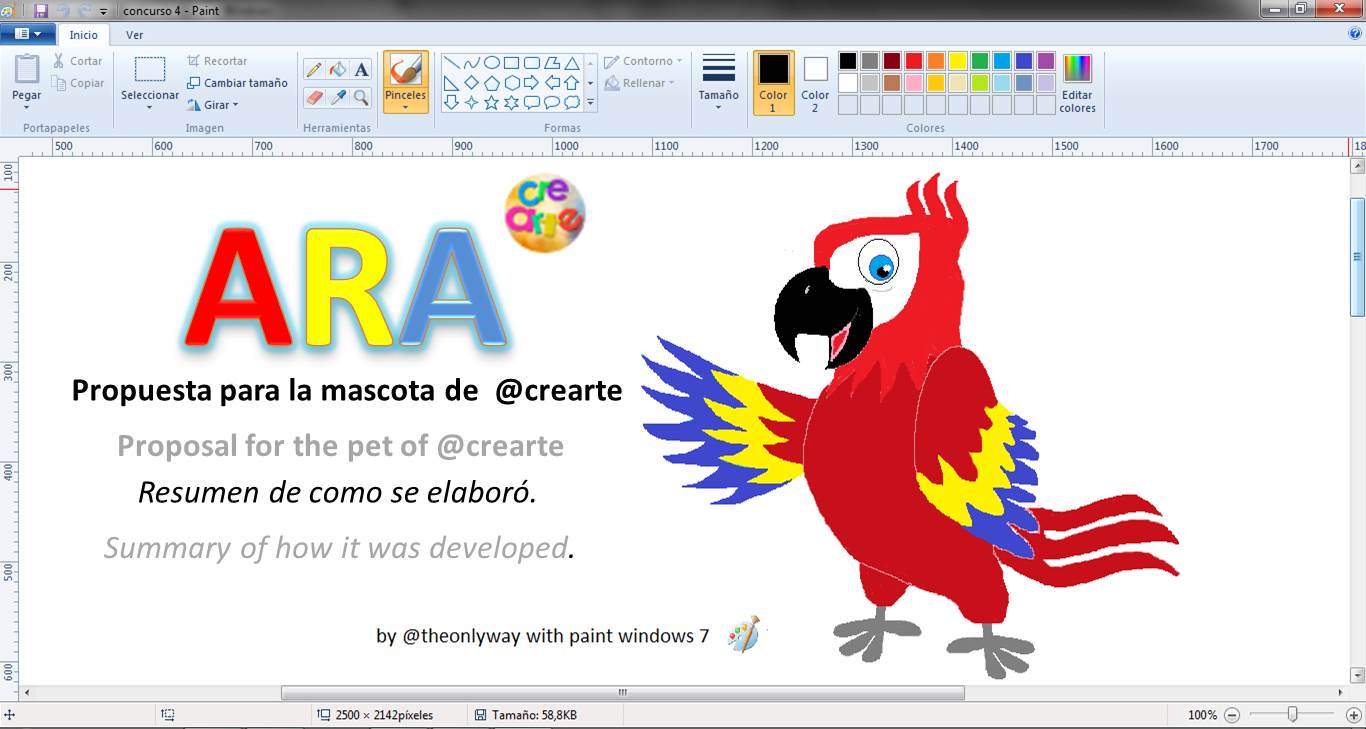The image size is (1366, 729).
Task: Choose the pentagon shape
Action: 492,82
